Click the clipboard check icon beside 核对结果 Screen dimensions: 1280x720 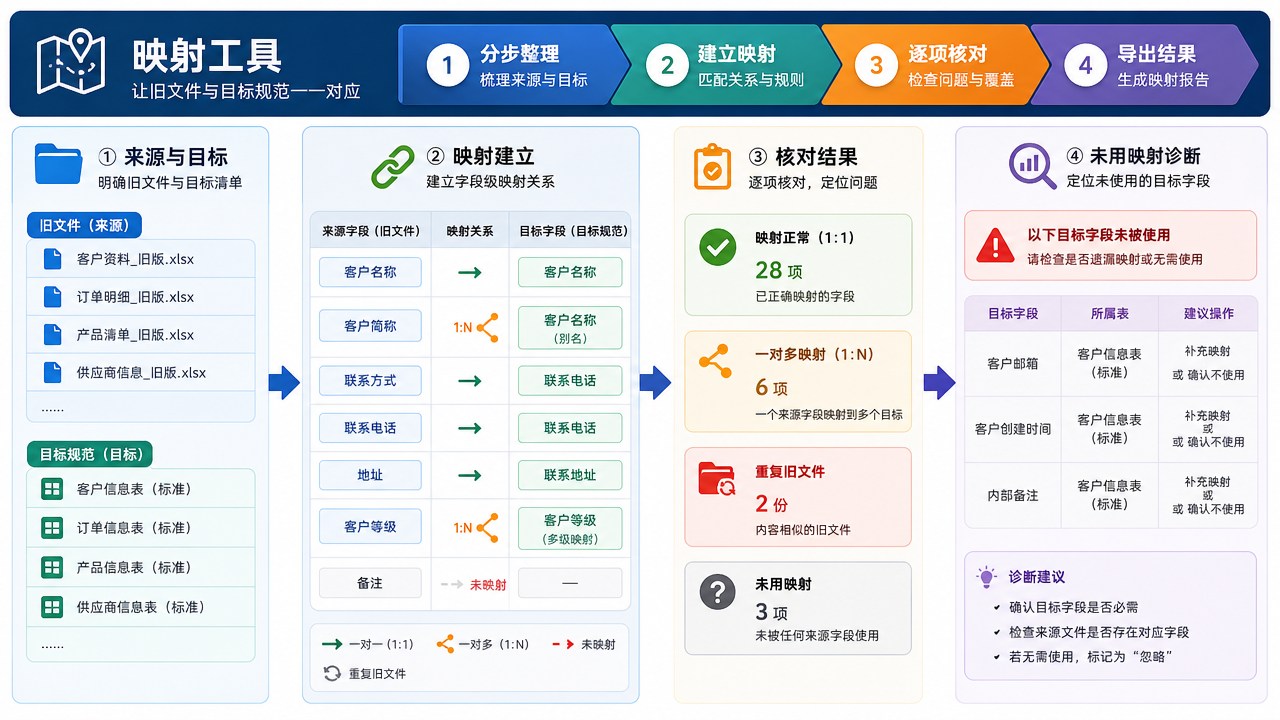pos(712,166)
